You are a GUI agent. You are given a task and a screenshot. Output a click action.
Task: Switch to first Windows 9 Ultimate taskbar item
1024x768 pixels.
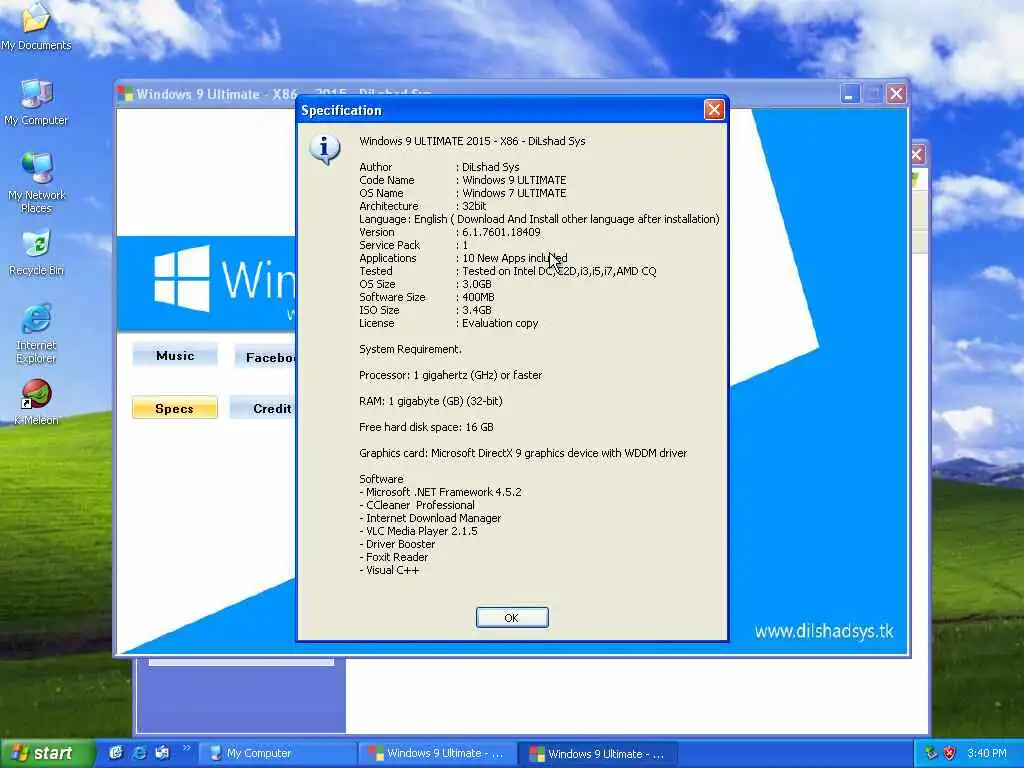(x=438, y=754)
